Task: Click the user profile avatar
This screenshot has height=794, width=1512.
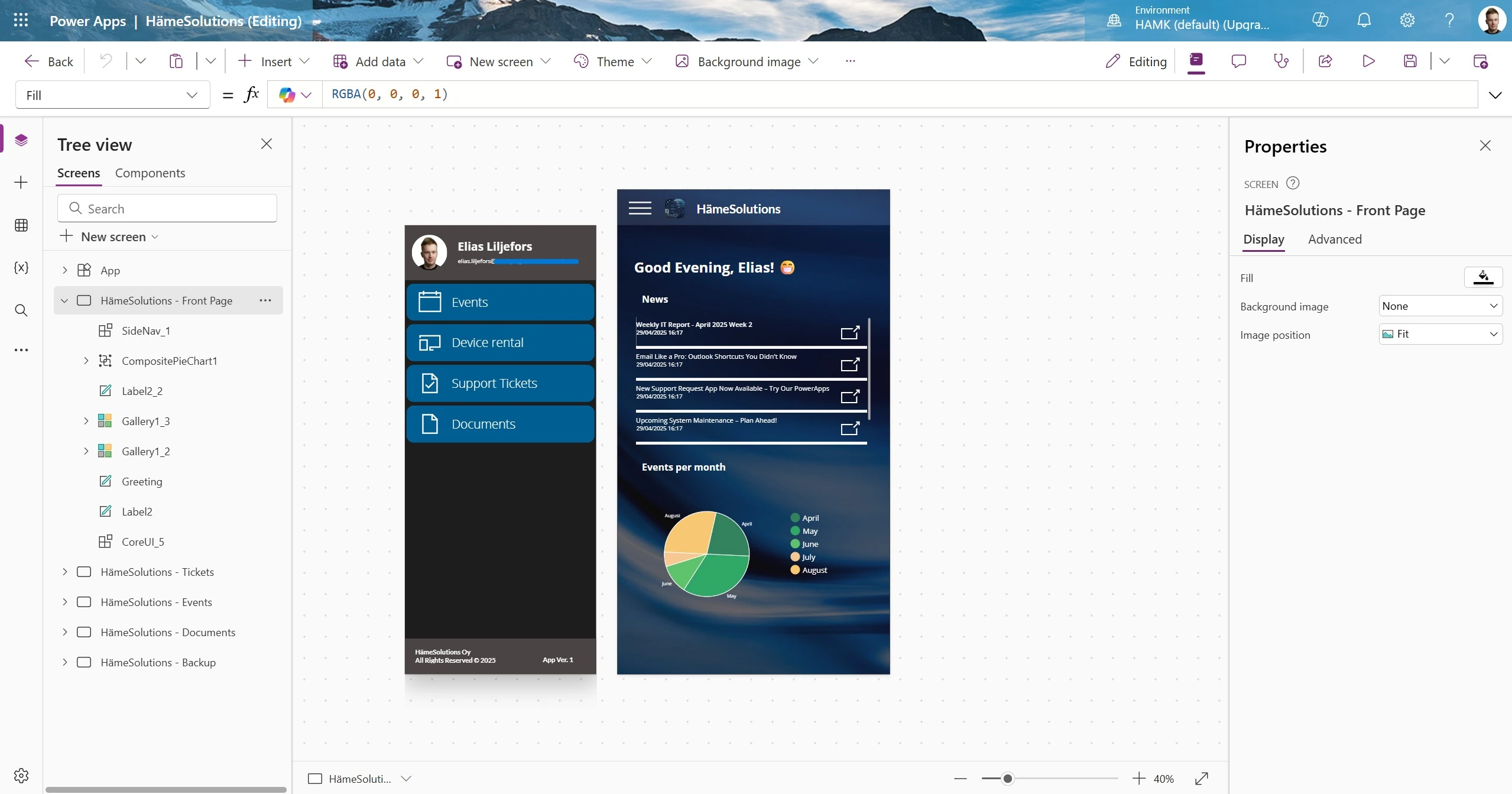Action: 1492,20
